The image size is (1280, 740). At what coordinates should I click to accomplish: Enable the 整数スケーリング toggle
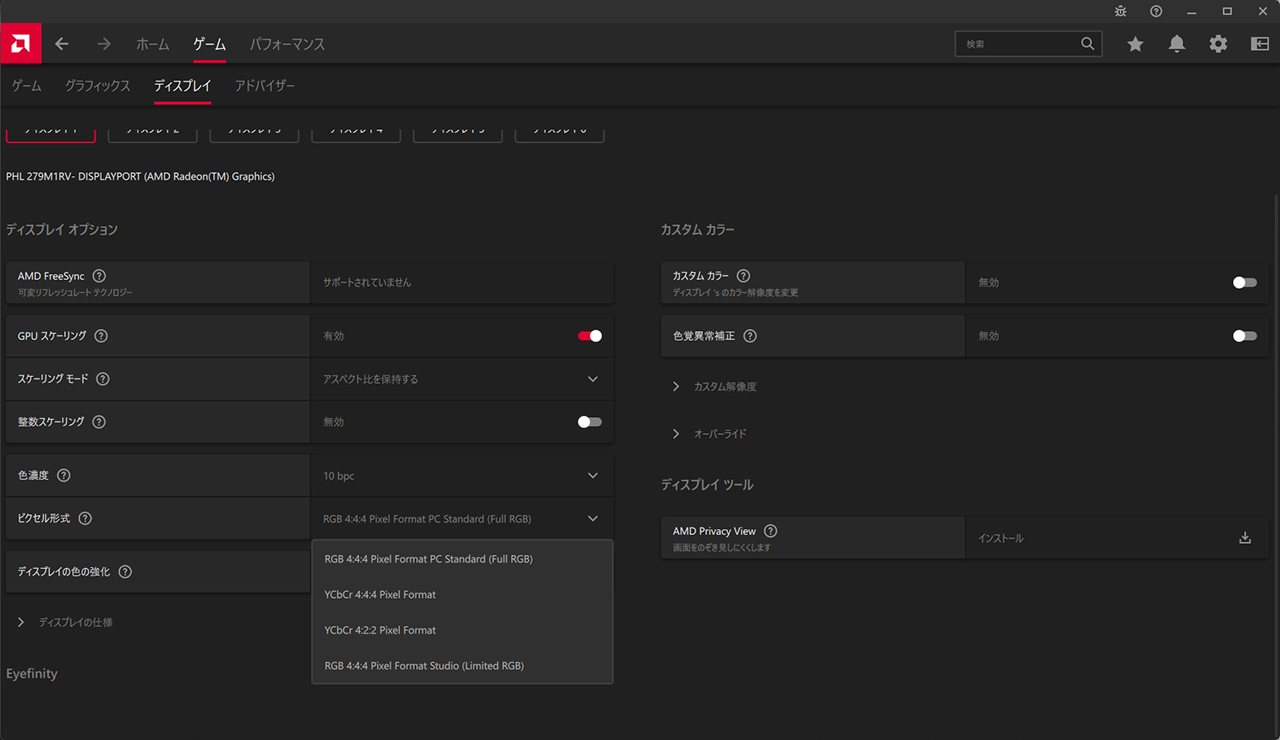pos(590,422)
